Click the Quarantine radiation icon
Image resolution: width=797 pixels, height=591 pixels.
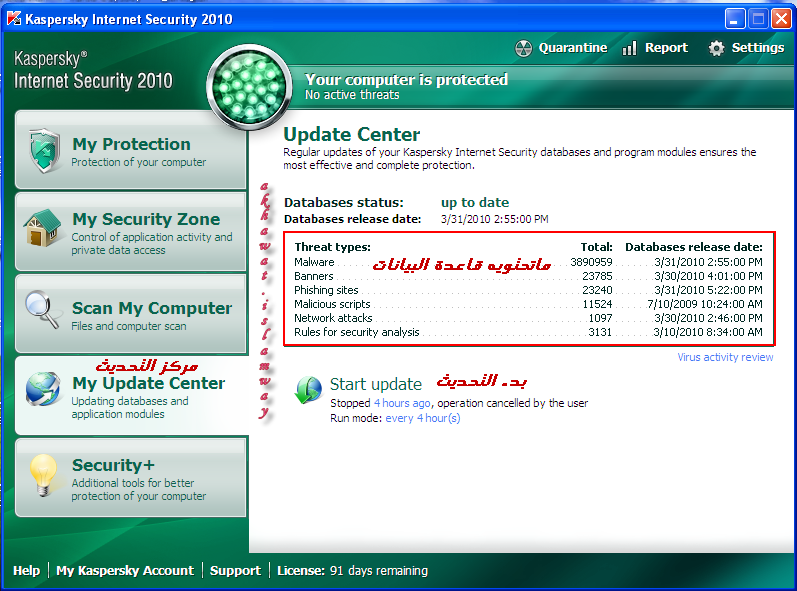523,48
